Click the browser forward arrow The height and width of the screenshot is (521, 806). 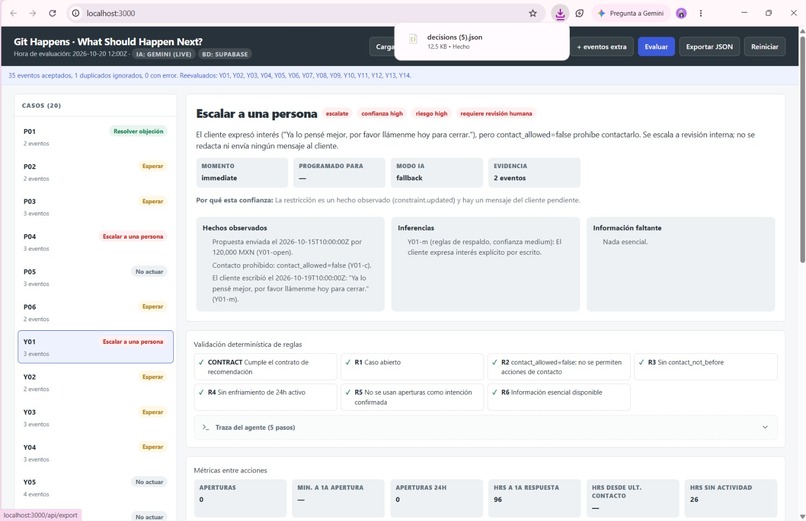click(x=33, y=13)
